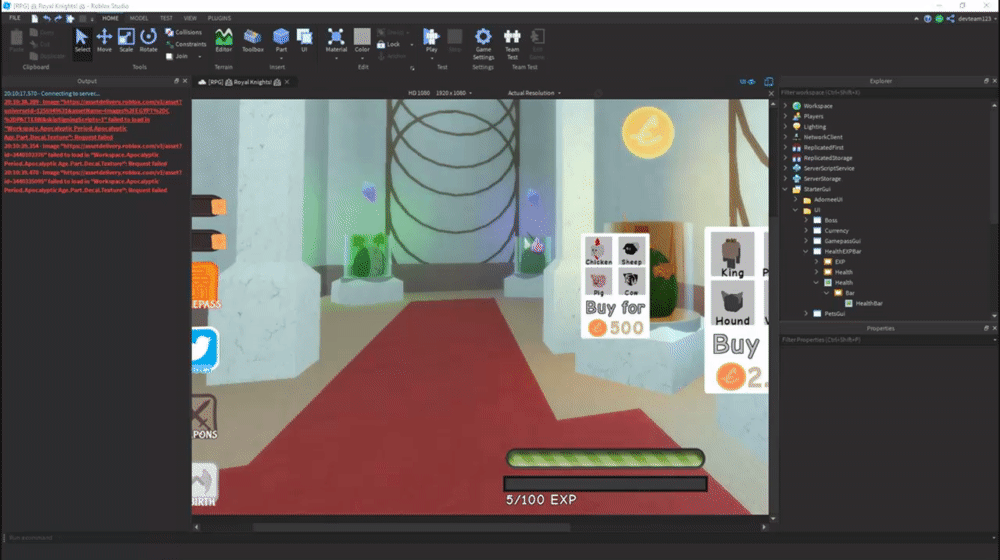
Task: Switch to the VIEW ribbon tab
Action: 190,18
